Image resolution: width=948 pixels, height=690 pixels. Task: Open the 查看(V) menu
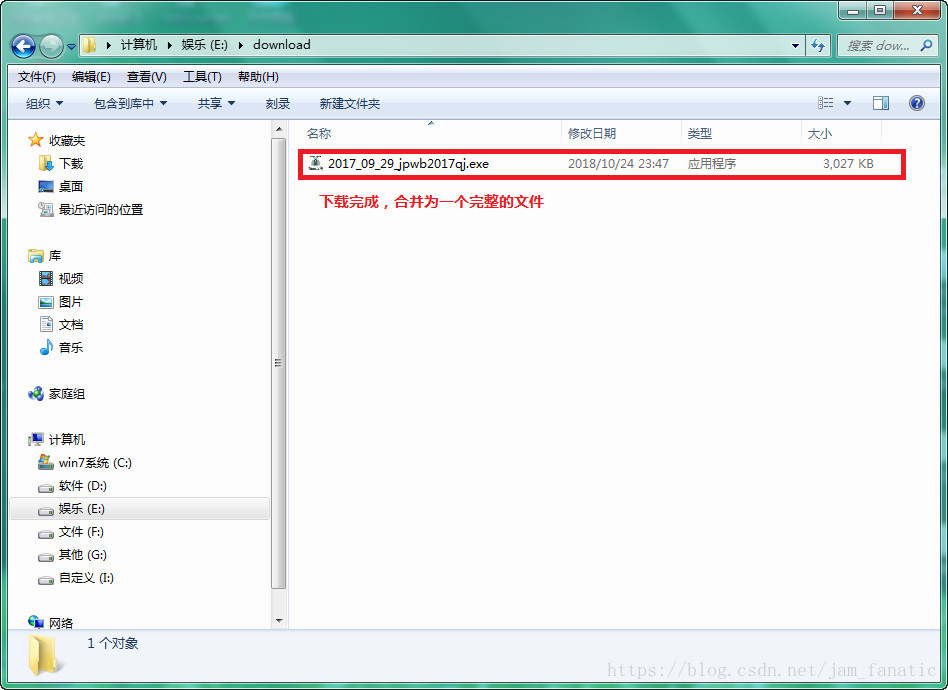click(x=147, y=77)
